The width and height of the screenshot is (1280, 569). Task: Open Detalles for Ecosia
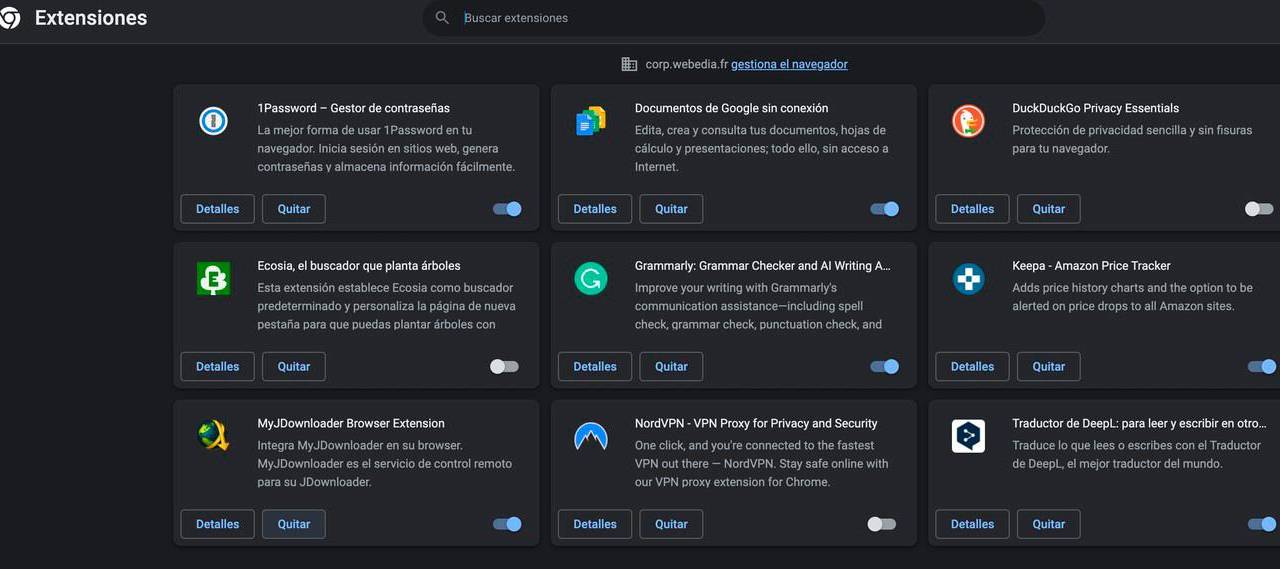217,367
